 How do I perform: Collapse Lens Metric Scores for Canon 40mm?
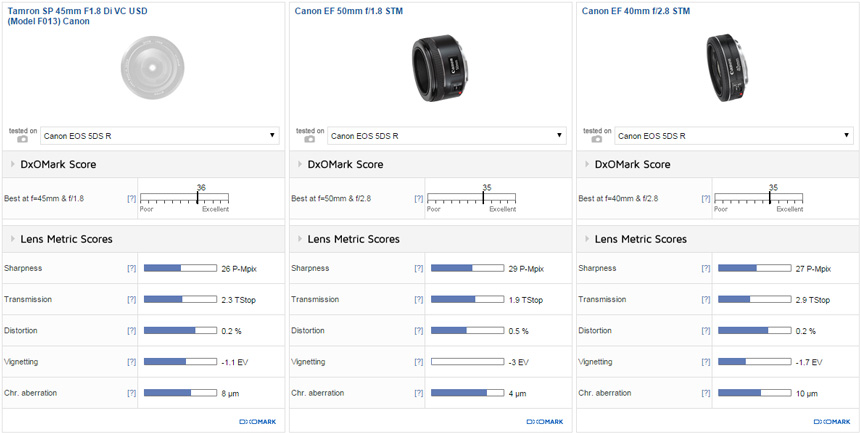click(x=587, y=239)
